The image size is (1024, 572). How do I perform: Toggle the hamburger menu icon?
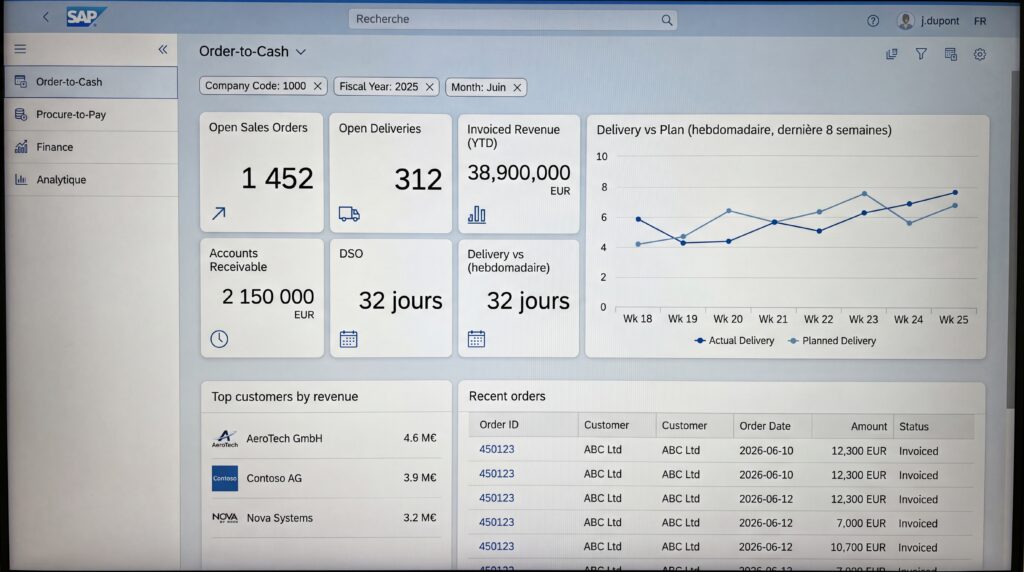(x=20, y=49)
